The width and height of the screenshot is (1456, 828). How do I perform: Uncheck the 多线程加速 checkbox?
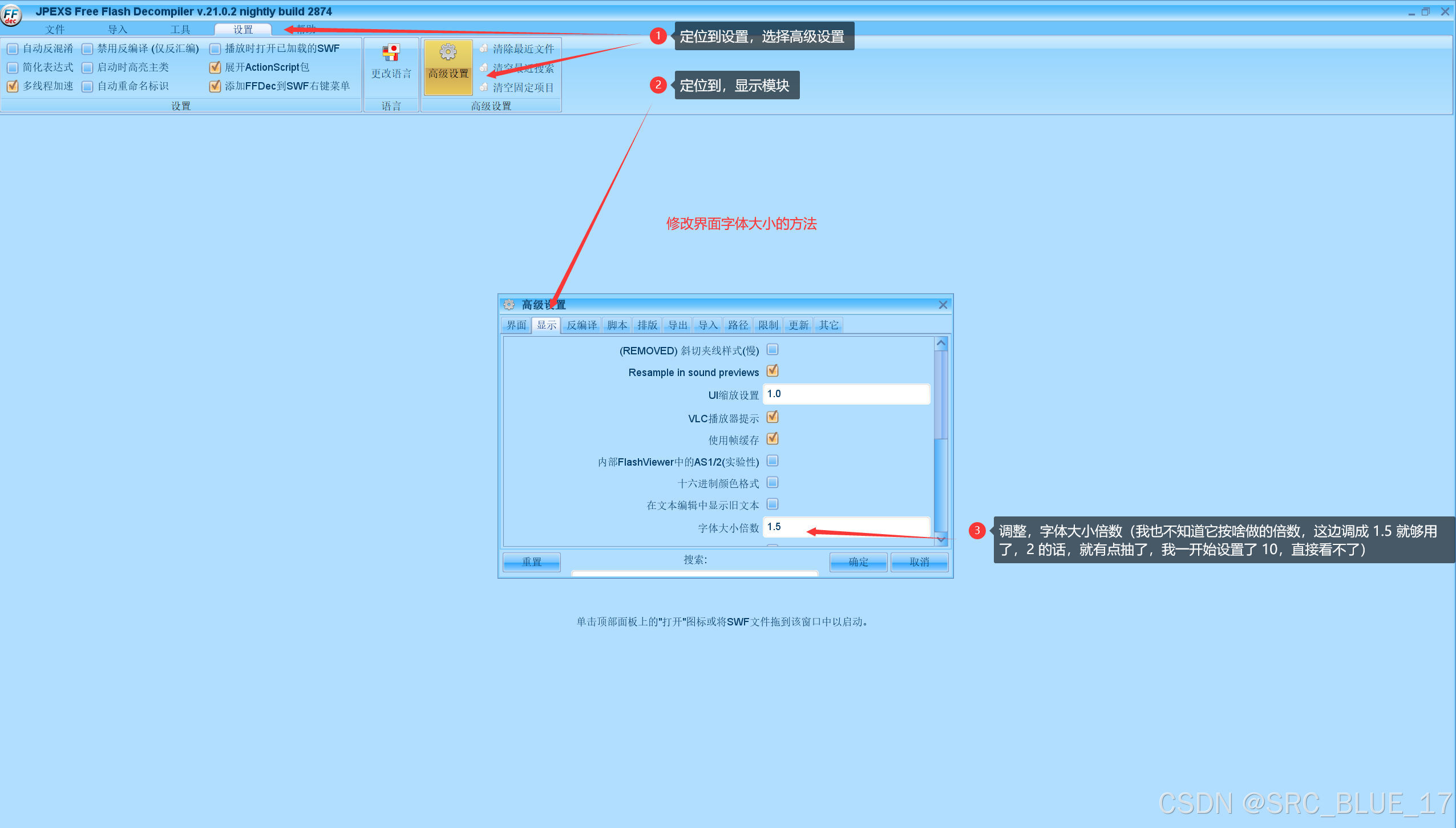[x=13, y=86]
